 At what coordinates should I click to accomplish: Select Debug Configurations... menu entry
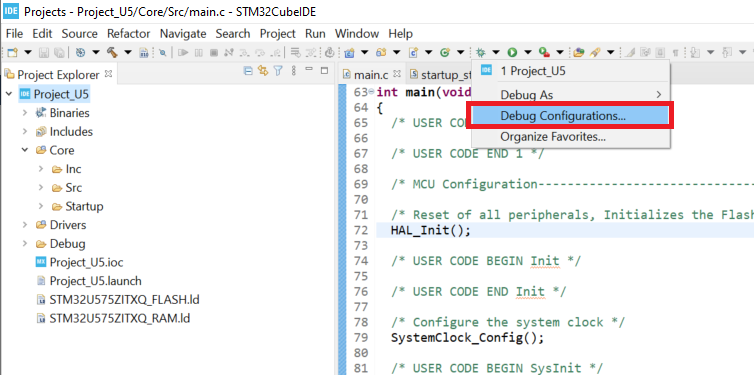click(x=570, y=115)
